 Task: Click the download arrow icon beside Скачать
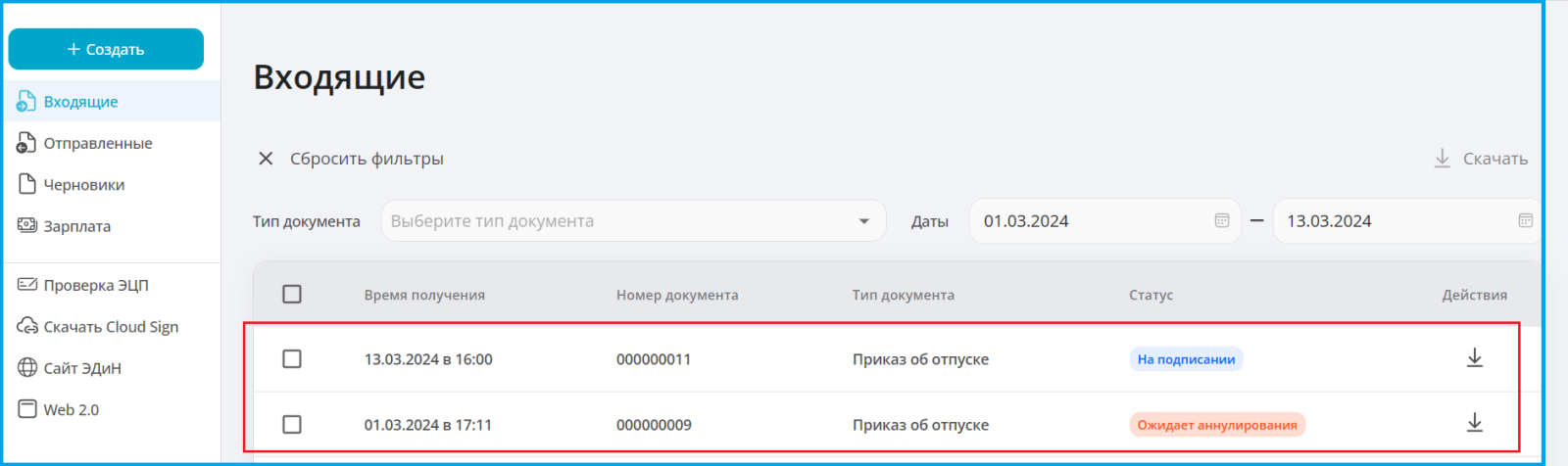pos(1442,159)
